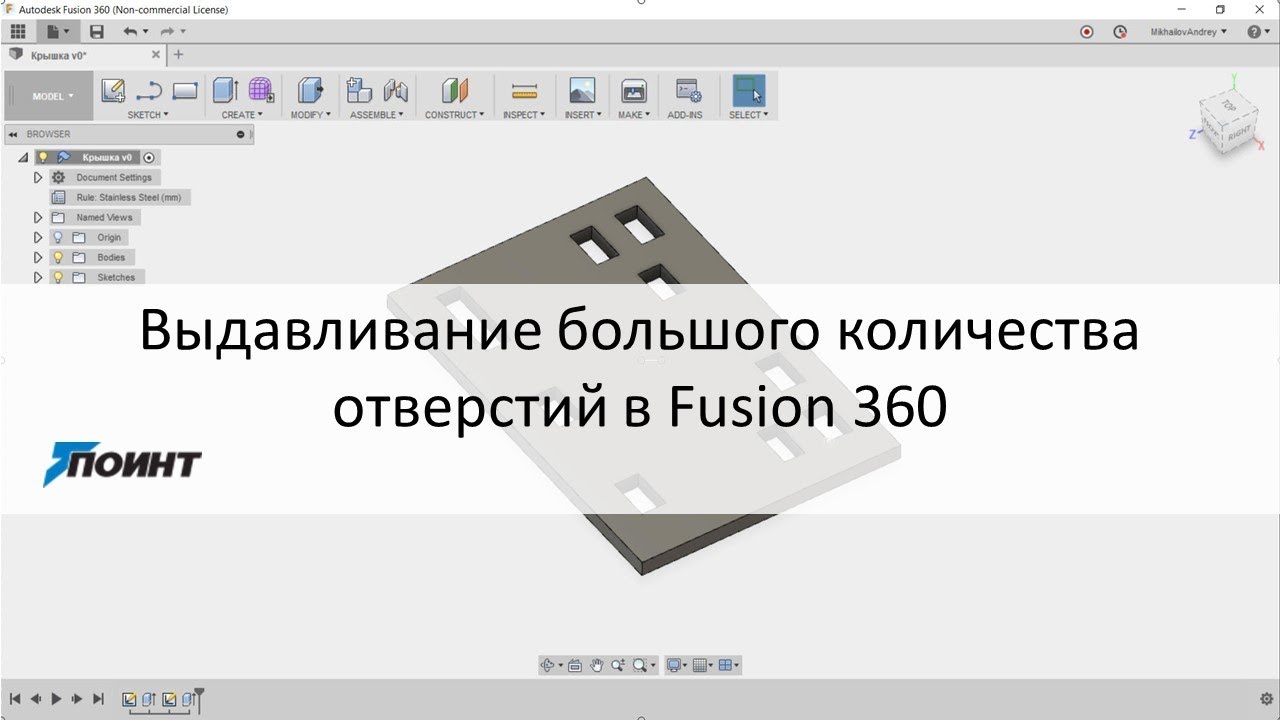The width and height of the screenshot is (1280, 720).
Task: Activate the Extrude tool in Create group
Action: (x=225, y=91)
